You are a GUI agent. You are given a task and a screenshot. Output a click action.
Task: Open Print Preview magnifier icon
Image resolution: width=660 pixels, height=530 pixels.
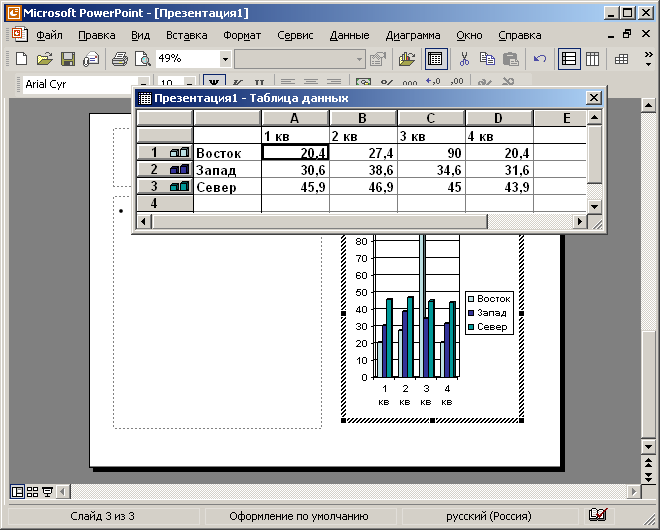pyautogui.click(x=143, y=59)
